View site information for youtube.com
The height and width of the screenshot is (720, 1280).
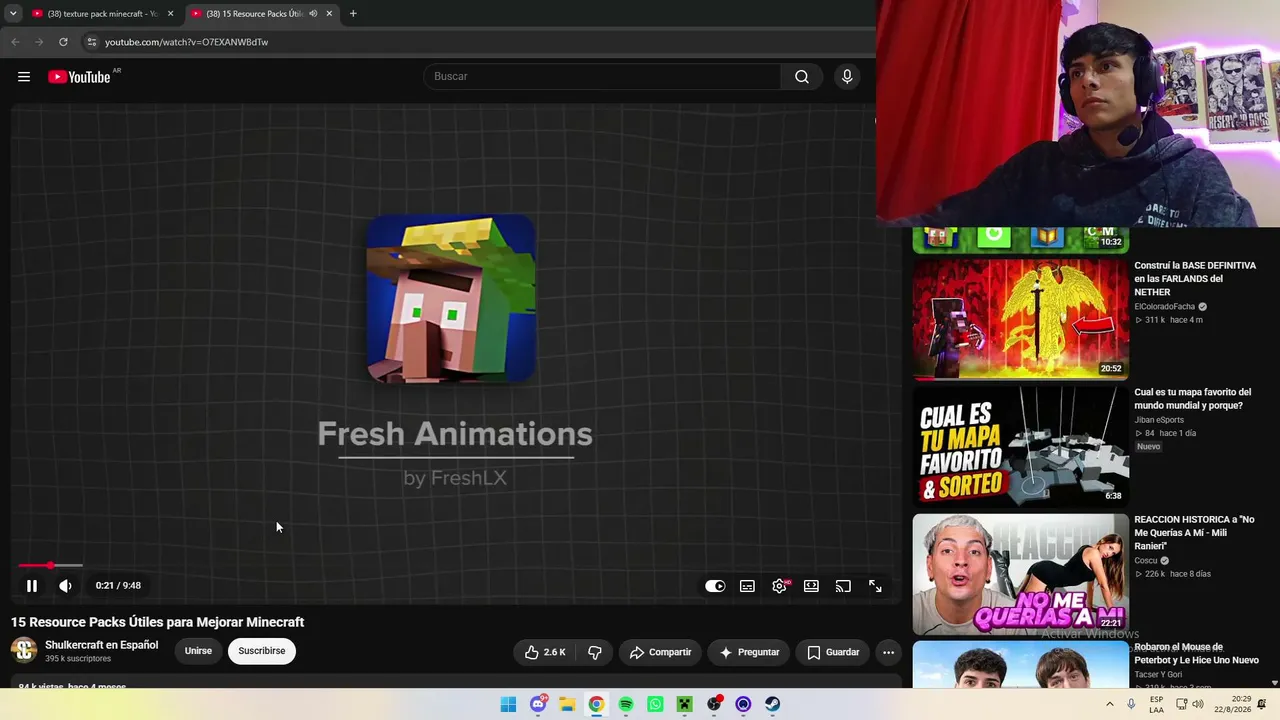(91, 42)
